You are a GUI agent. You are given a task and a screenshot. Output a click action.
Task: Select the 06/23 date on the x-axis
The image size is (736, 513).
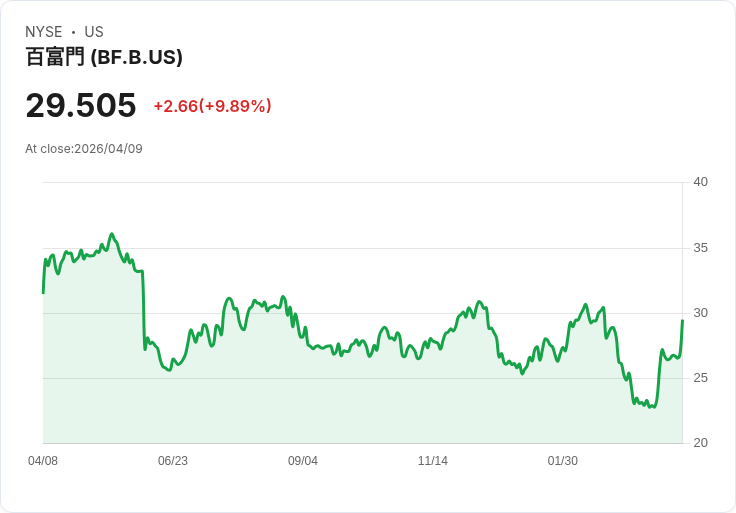[173, 461]
